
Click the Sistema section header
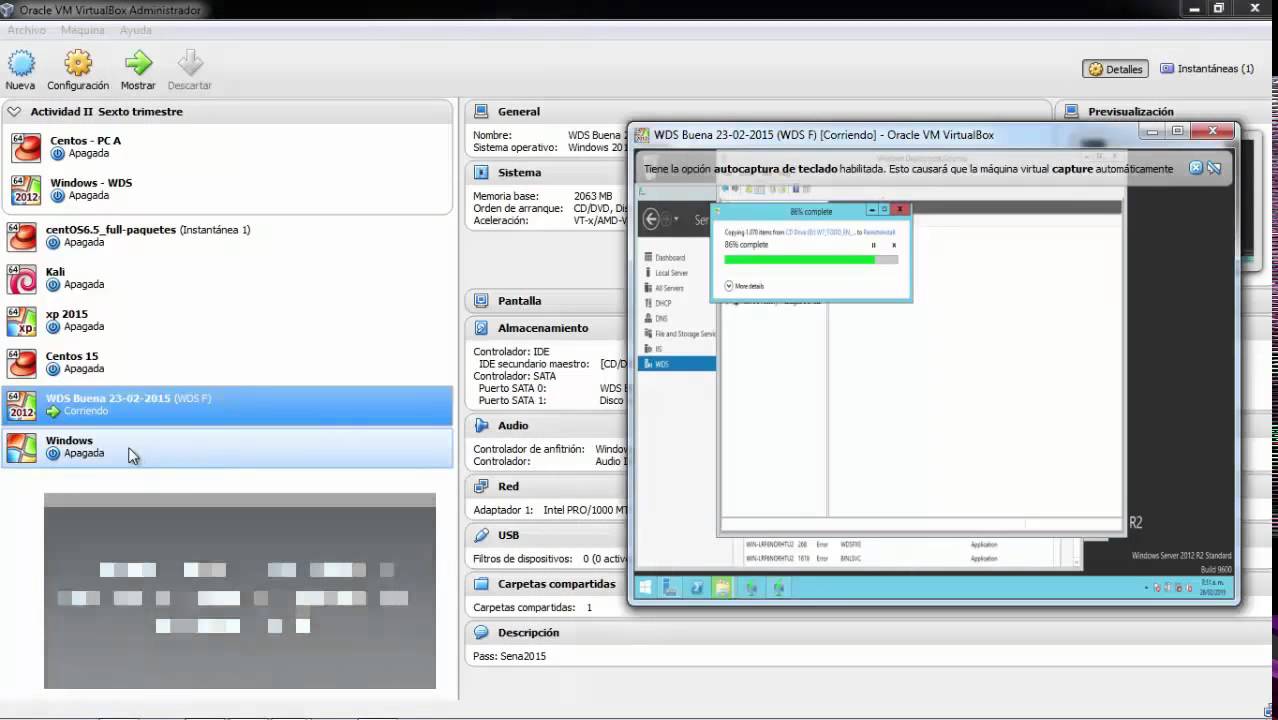point(519,173)
